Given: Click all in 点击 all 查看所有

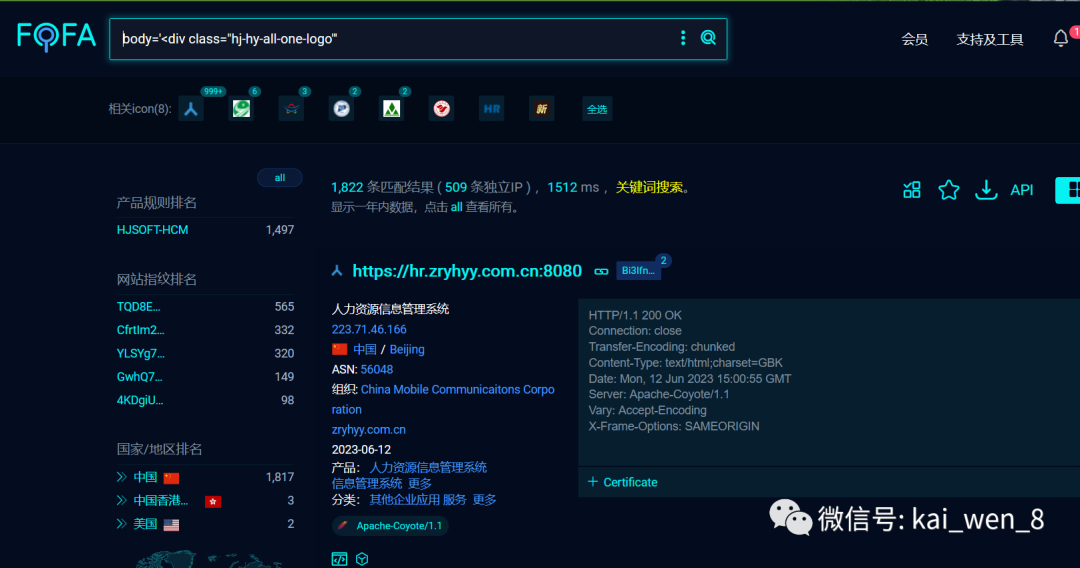Looking at the screenshot, I should (x=456, y=207).
